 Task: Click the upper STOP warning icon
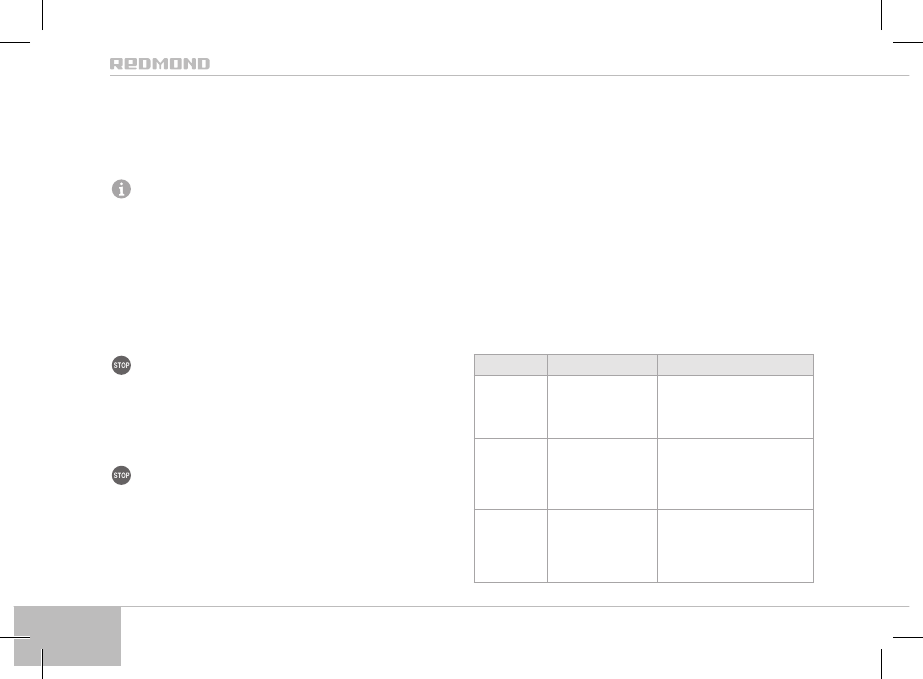click(x=122, y=366)
